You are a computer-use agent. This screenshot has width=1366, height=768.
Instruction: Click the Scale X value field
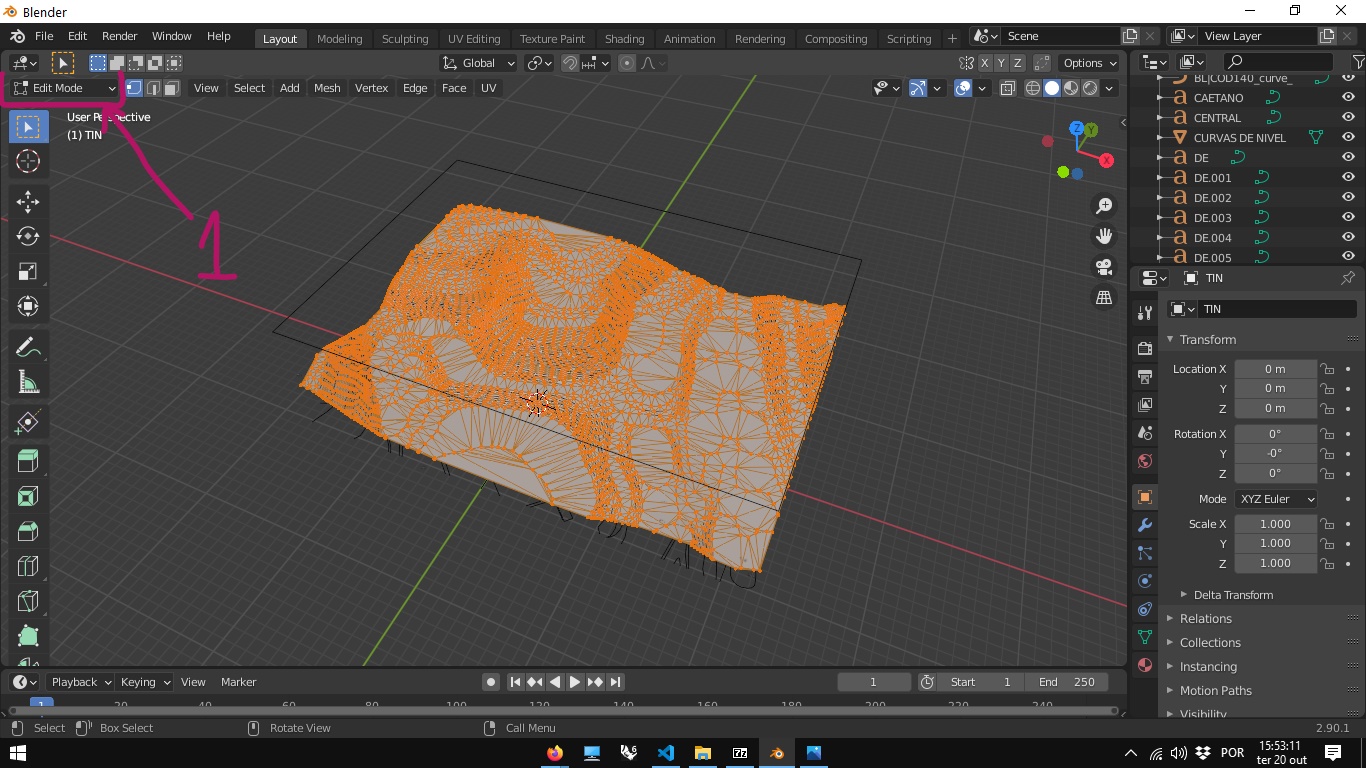[x=1274, y=524]
